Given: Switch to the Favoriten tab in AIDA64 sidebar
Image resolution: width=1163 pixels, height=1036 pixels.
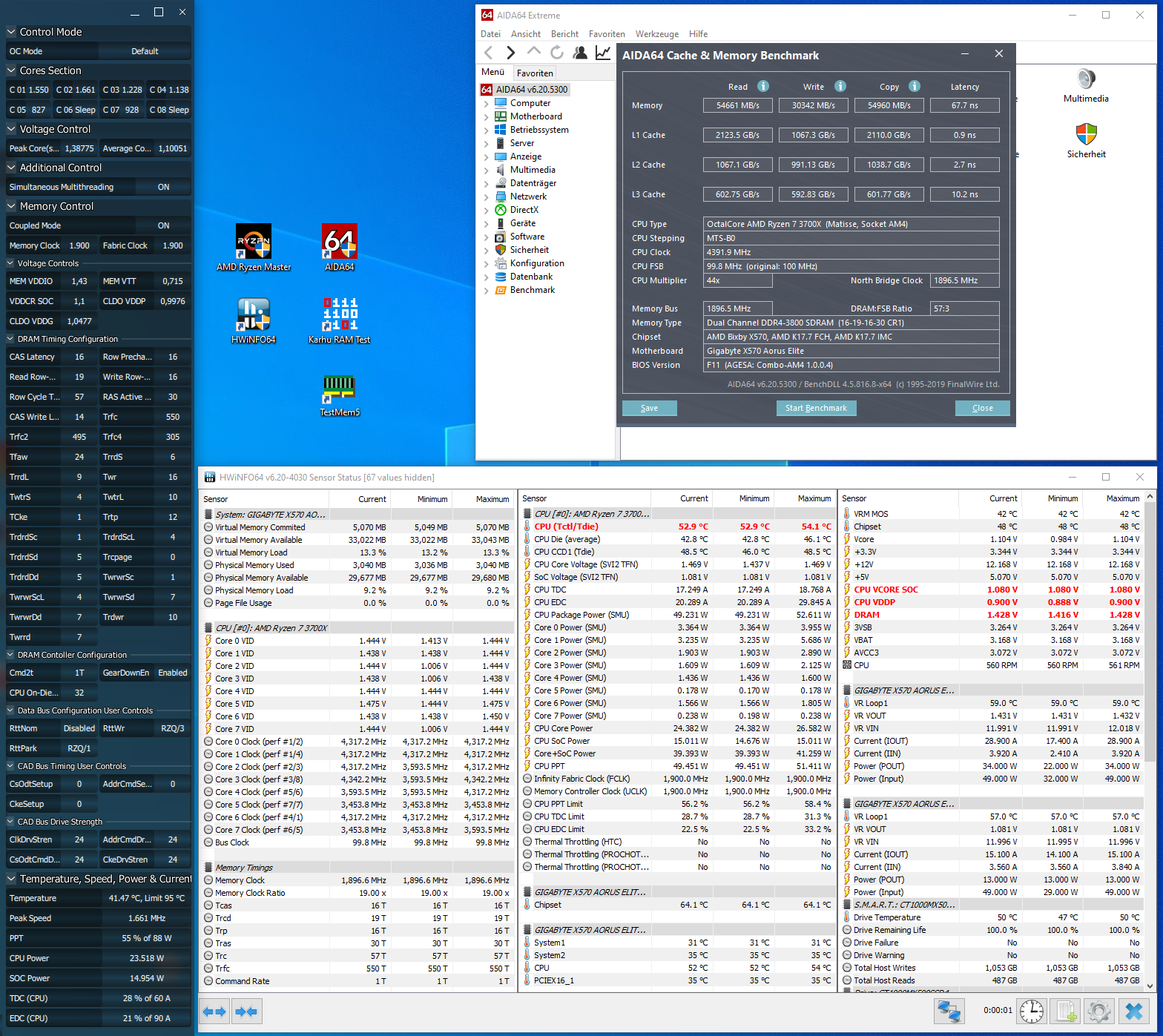Looking at the screenshot, I should [535, 73].
